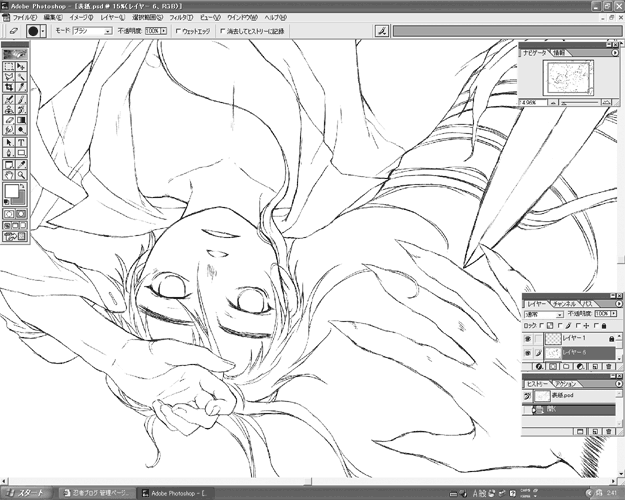Click Jump to ImageReady button
Image resolution: width=625 pixels, height=500 pixels.
point(15,237)
